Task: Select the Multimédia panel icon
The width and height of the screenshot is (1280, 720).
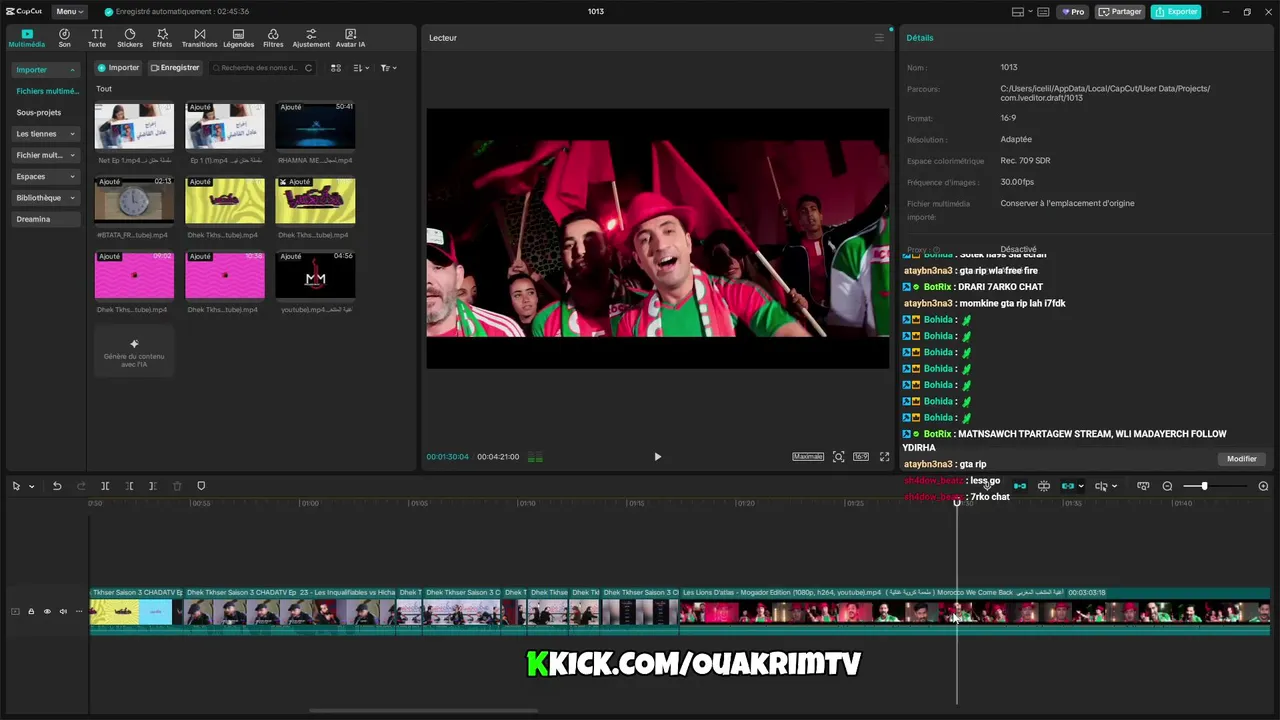Action: [27, 38]
